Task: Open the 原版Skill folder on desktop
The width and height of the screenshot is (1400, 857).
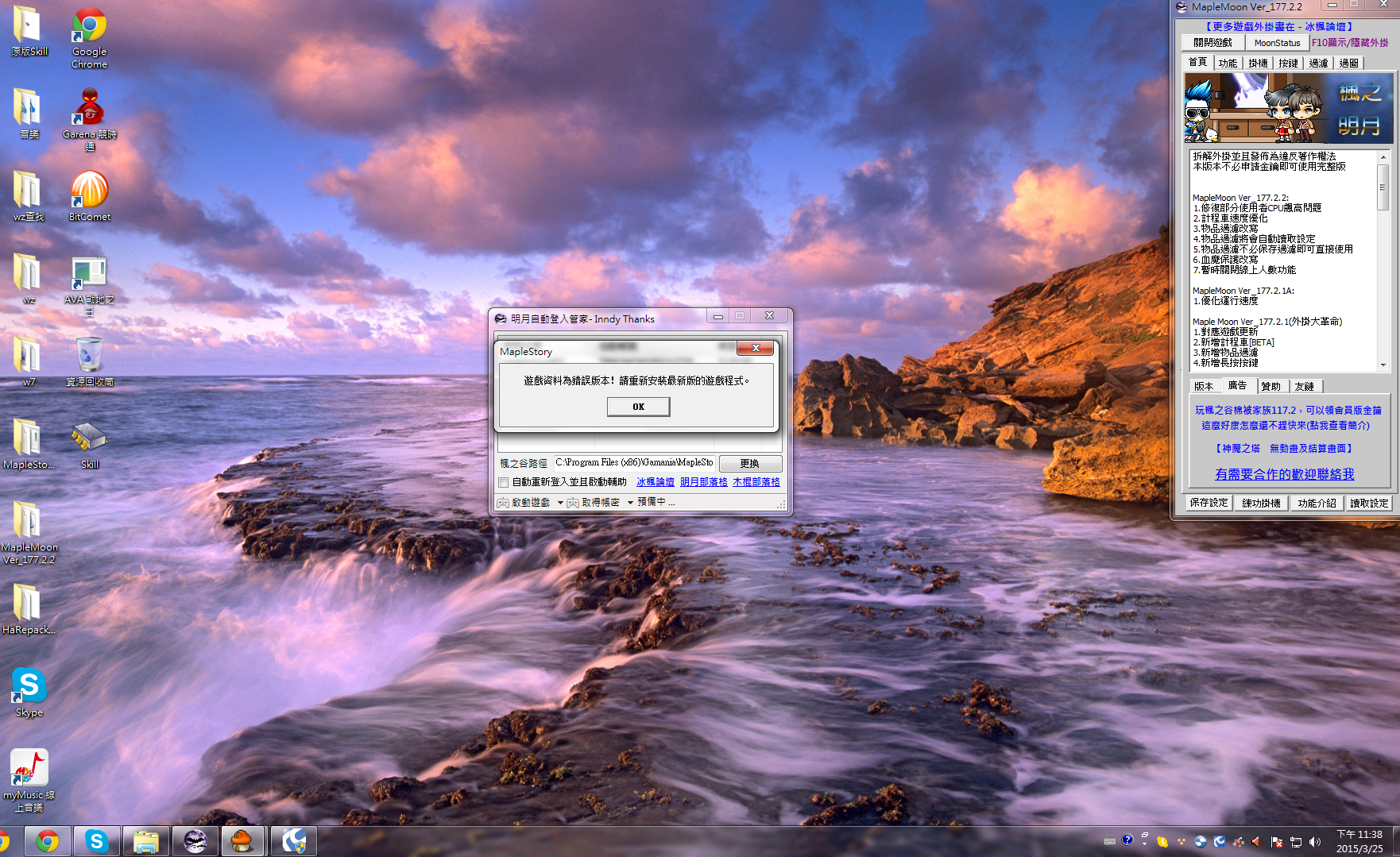Action: pos(29,32)
